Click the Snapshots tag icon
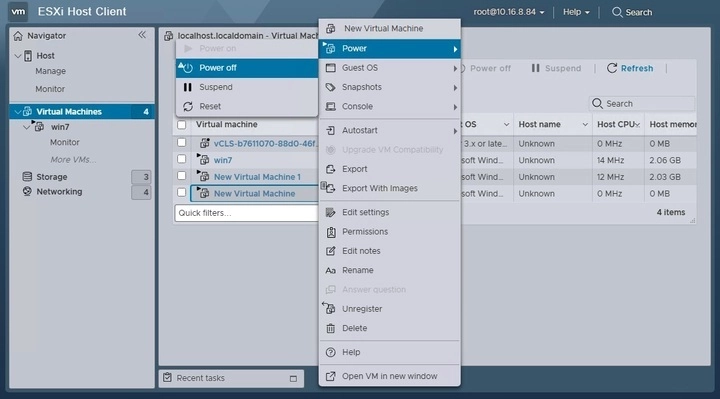This screenshot has height=399, width=720. [331, 87]
